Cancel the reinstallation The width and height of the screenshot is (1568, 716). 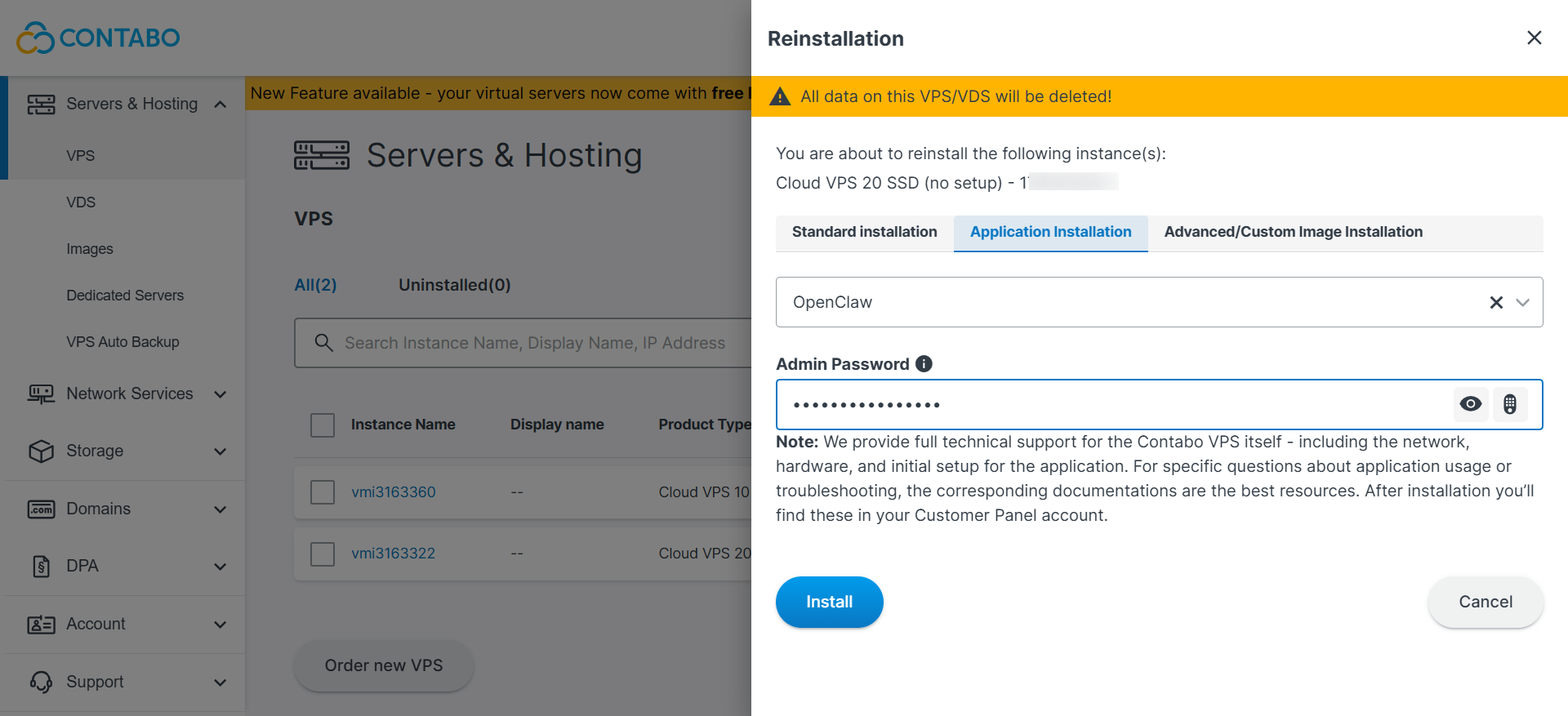click(1486, 602)
